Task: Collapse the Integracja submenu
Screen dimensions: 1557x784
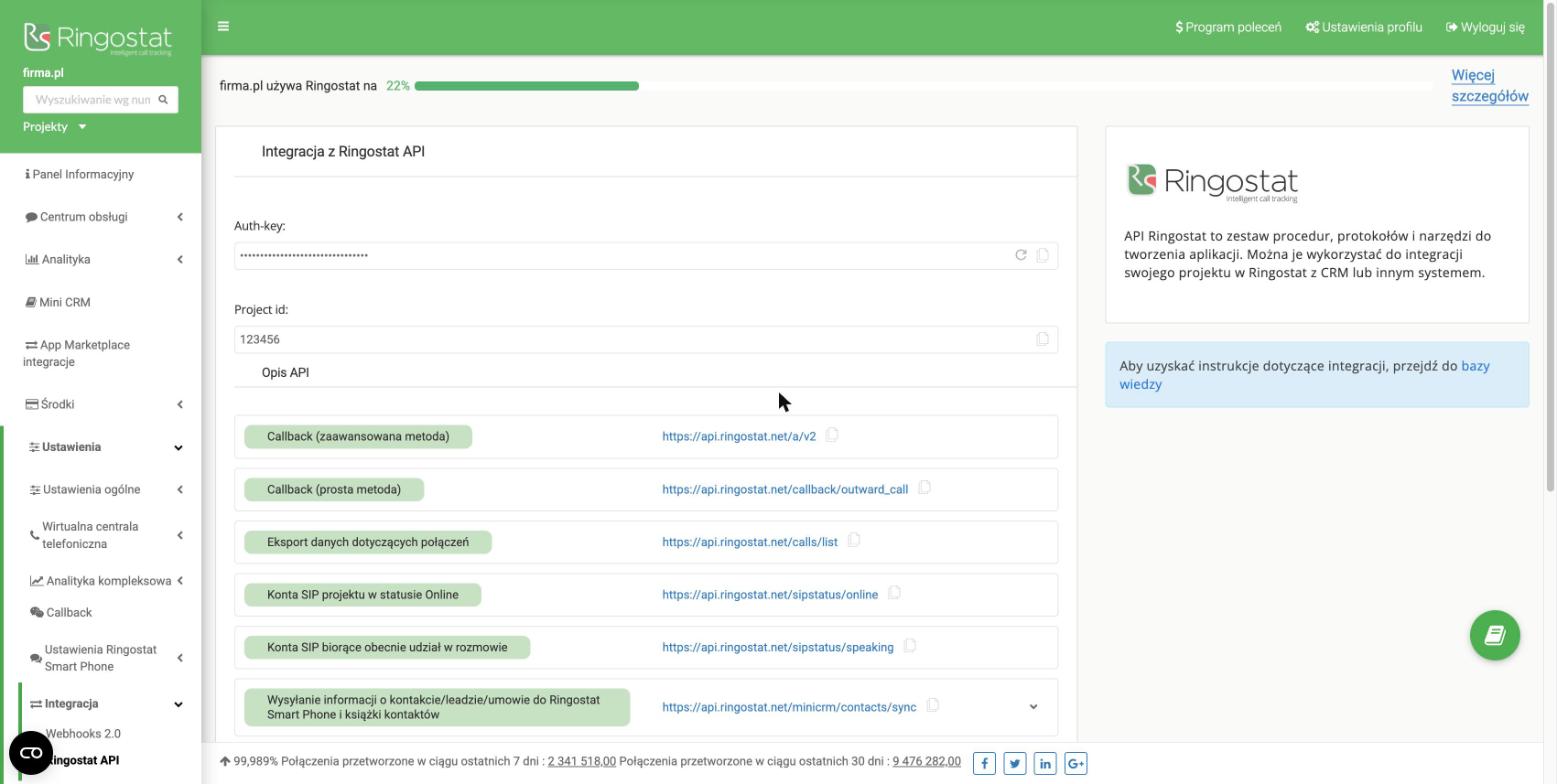Action: 105,704
